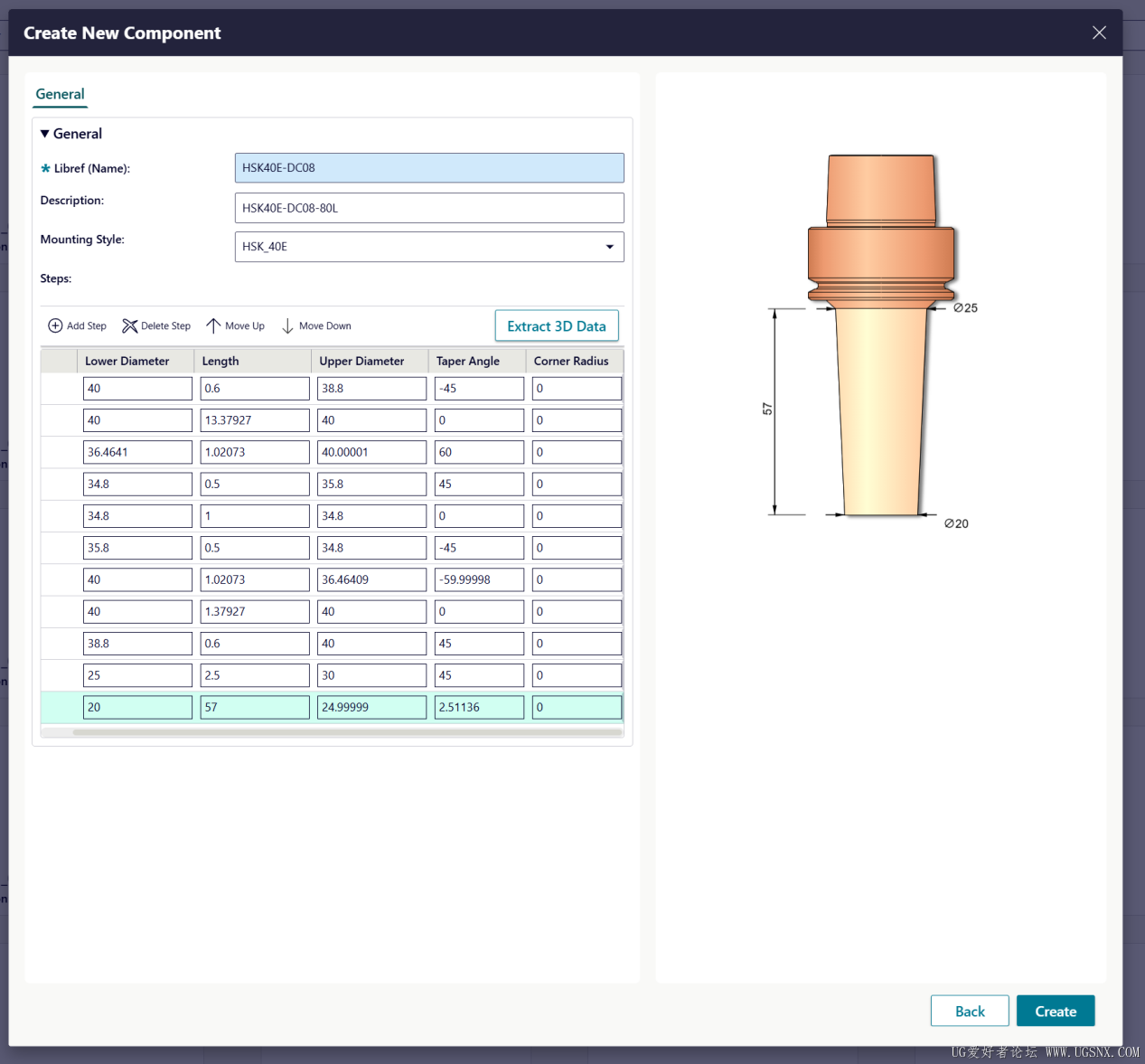Image resolution: width=1145 pixels, height=1064 pixels.
Task: Click the Ø20 dimension label in preview
Action: click(956, 523)
